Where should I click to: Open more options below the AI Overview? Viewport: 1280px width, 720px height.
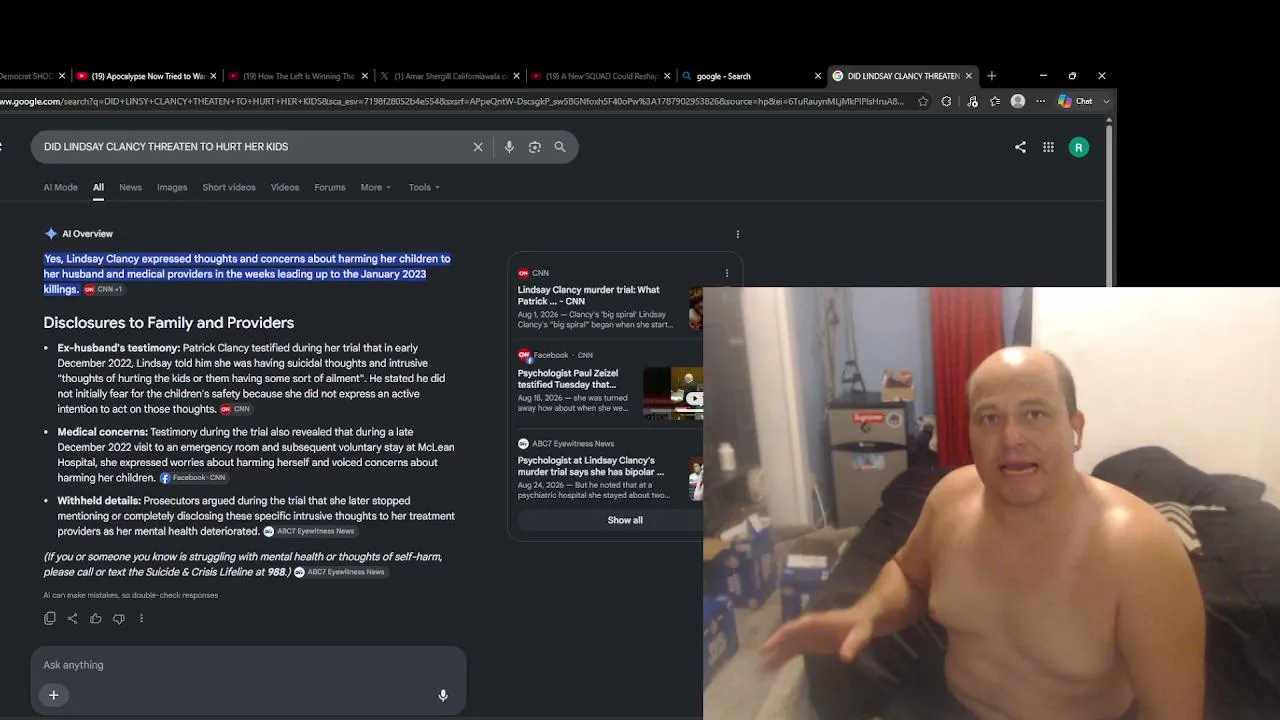pos(141,618)
